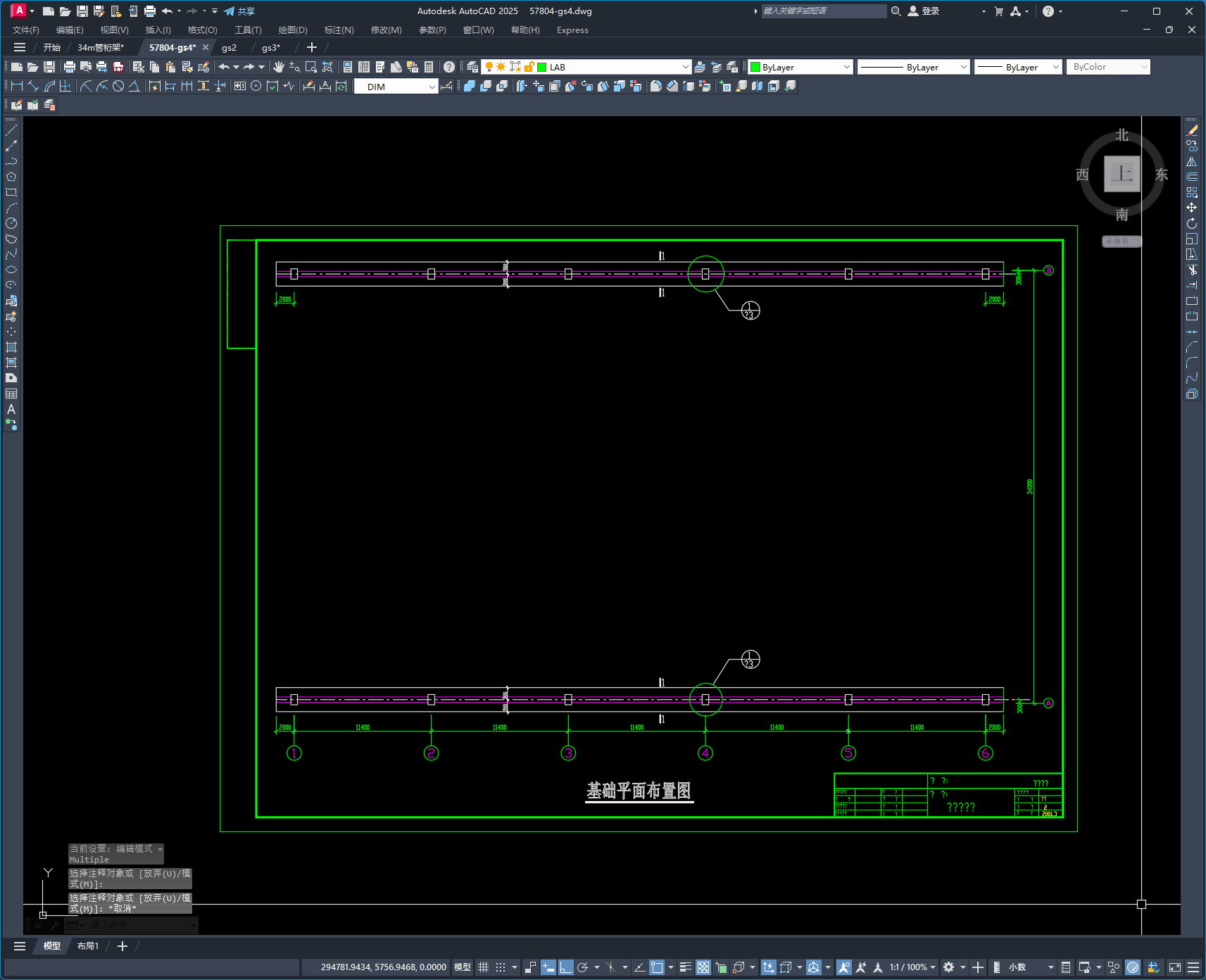Open Layer Properties Manager icon
Screen dimensions: 1206x980
472,67
